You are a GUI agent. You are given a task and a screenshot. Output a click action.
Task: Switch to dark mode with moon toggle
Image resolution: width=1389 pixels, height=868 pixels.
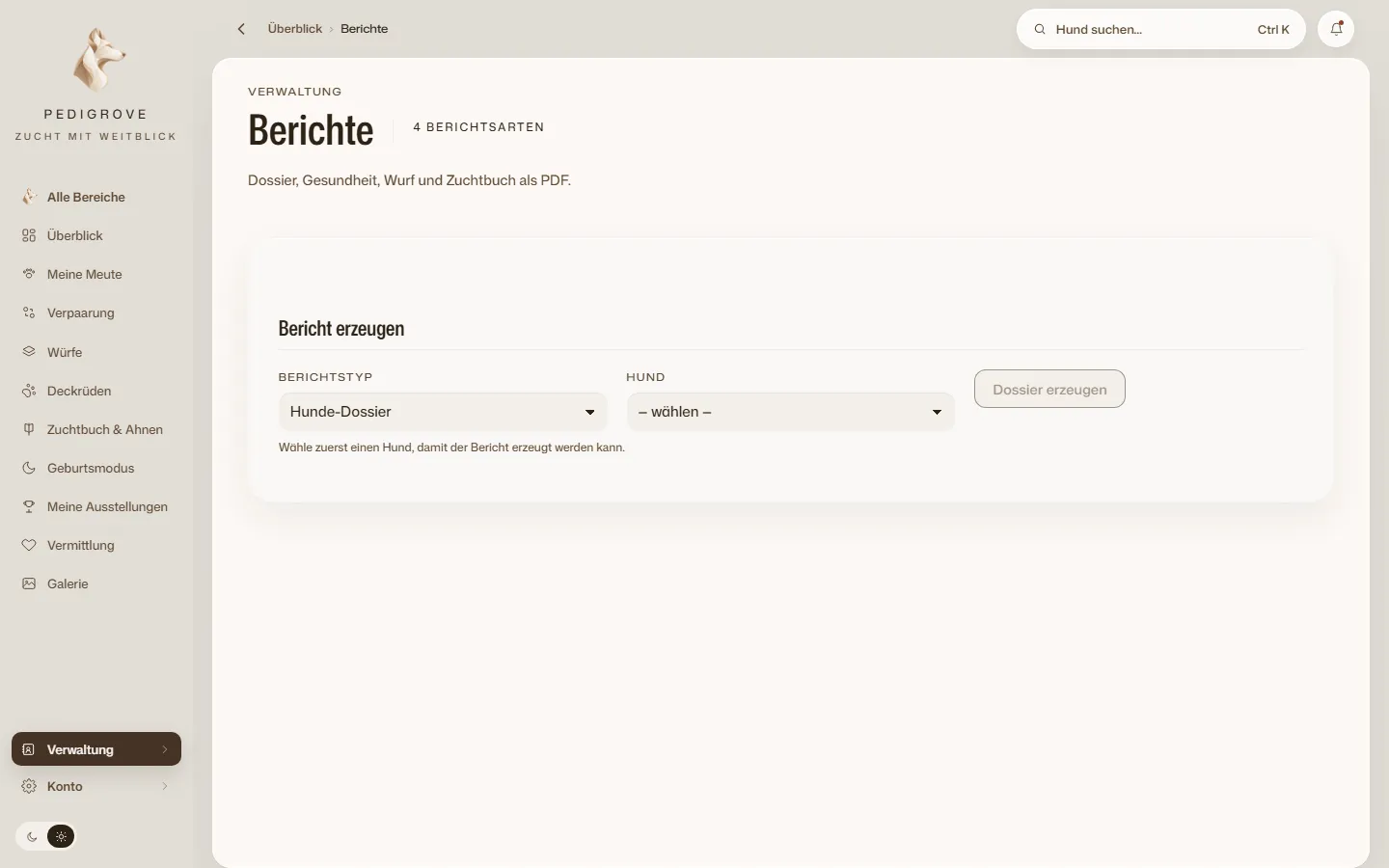point(32,836)
